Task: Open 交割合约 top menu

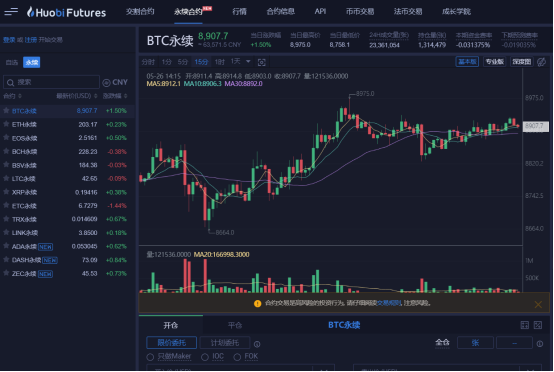Action: [x=140, y=12]
